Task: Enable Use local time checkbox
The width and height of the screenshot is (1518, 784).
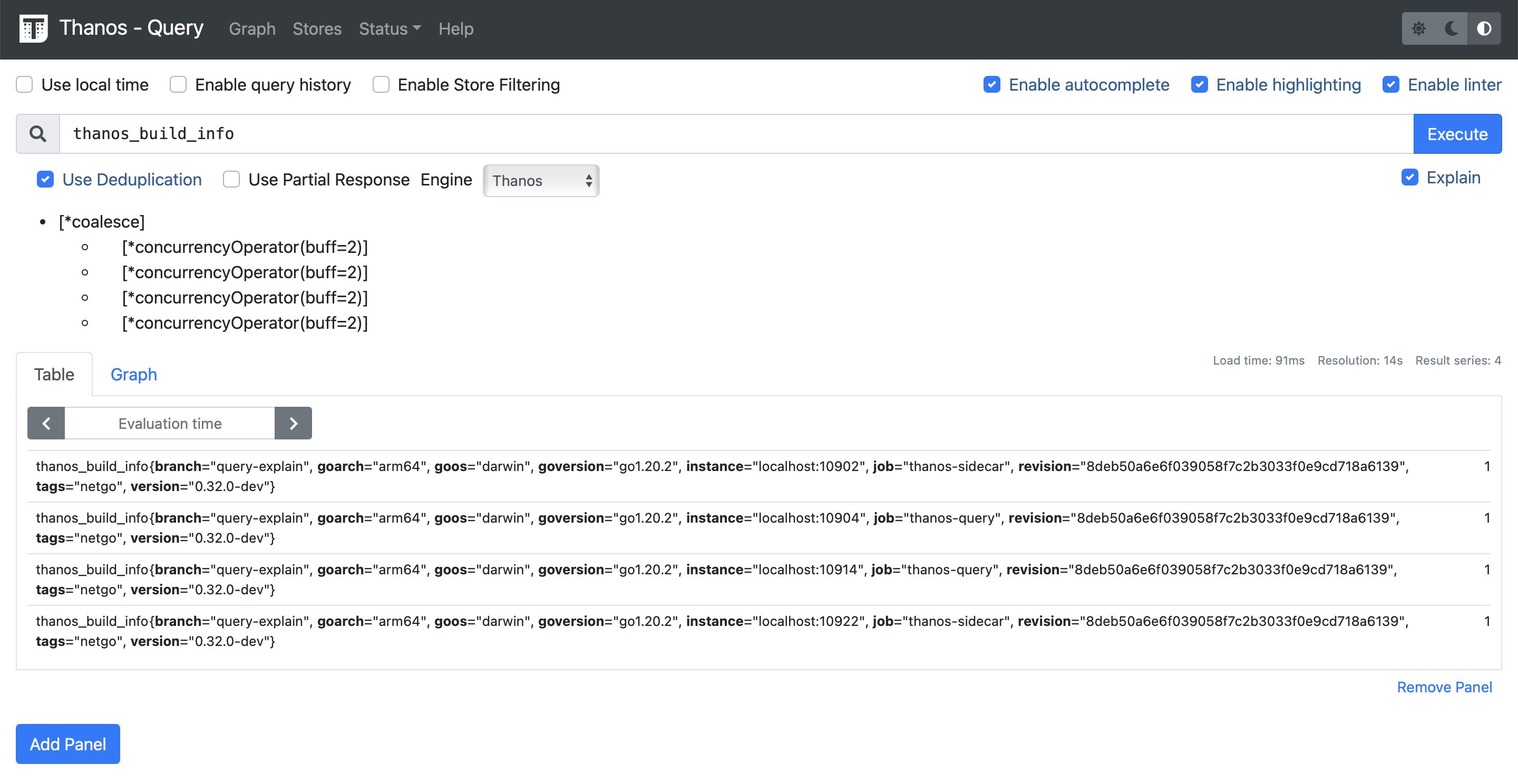Action: pyautogui.click(x=25, y=85)
